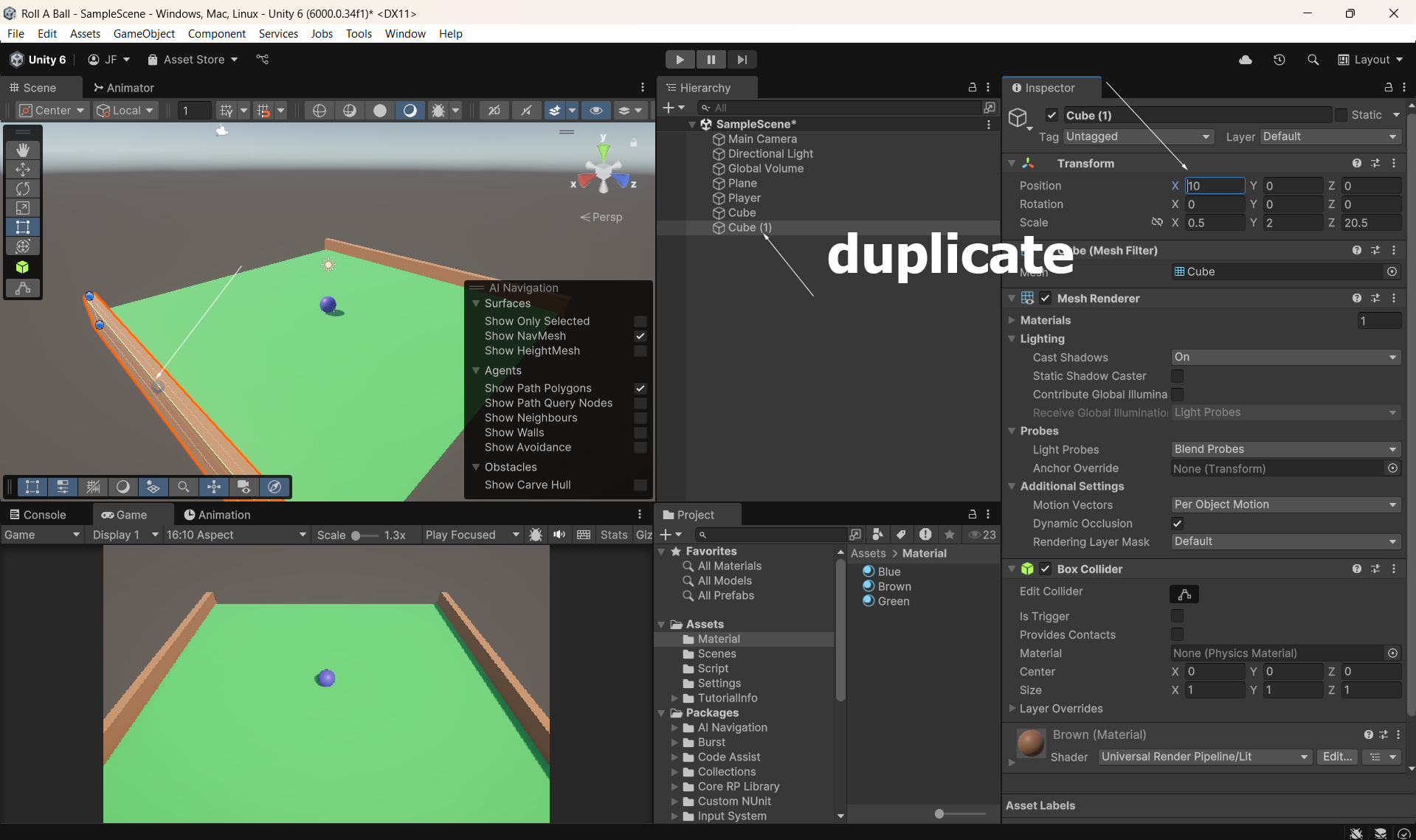Viewport: 1416px width, 840px height.
Task: Select the Rotate tool in Scene
Action: 23,189
